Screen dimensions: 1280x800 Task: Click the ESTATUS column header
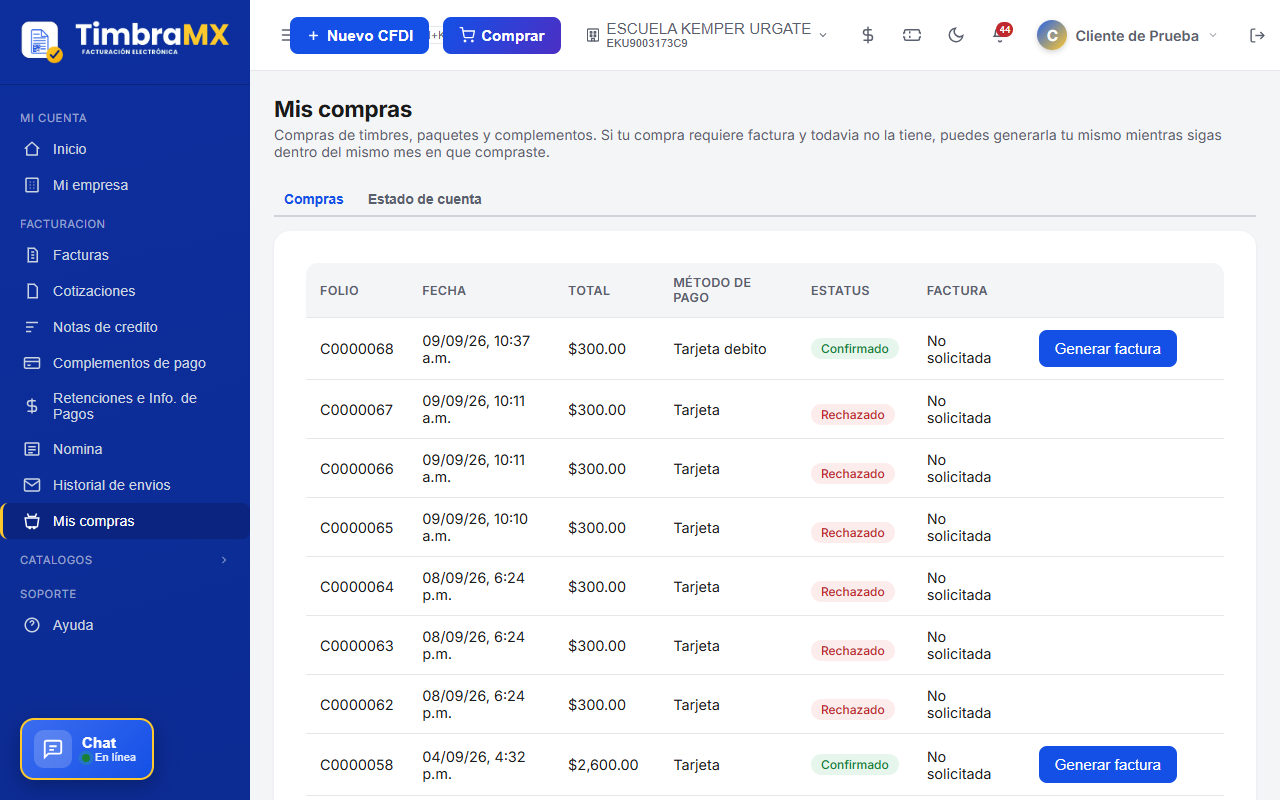[x=840, y=291]
